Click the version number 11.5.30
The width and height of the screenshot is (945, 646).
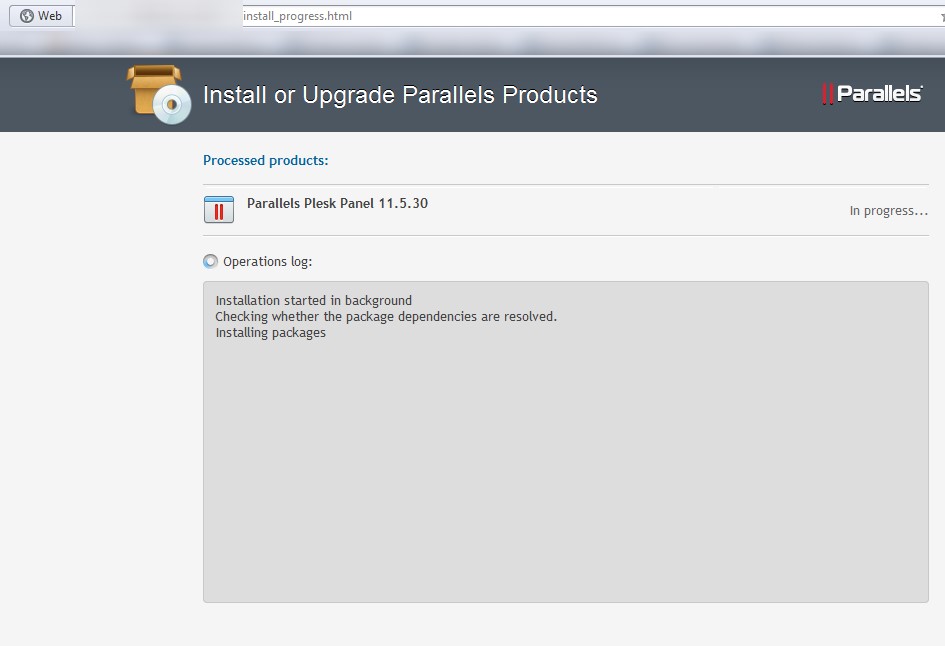click(403, 203)
